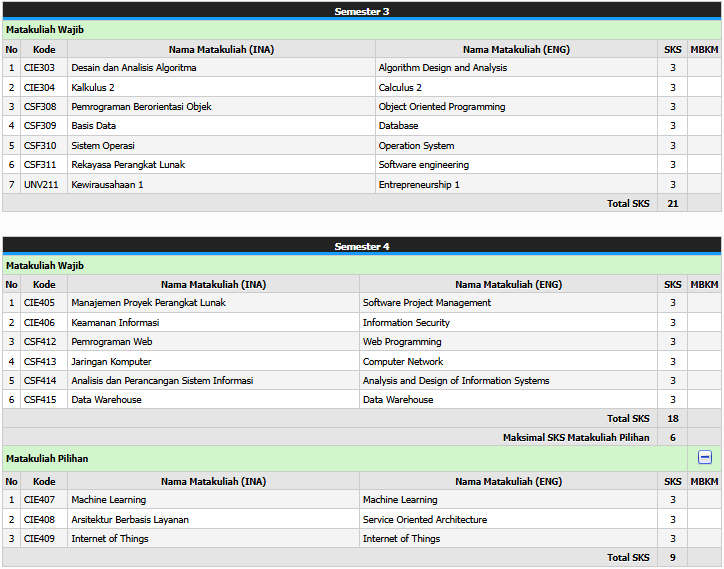Select elective course code CIE407
Screen dimensions: 724x569
[40, 500]
